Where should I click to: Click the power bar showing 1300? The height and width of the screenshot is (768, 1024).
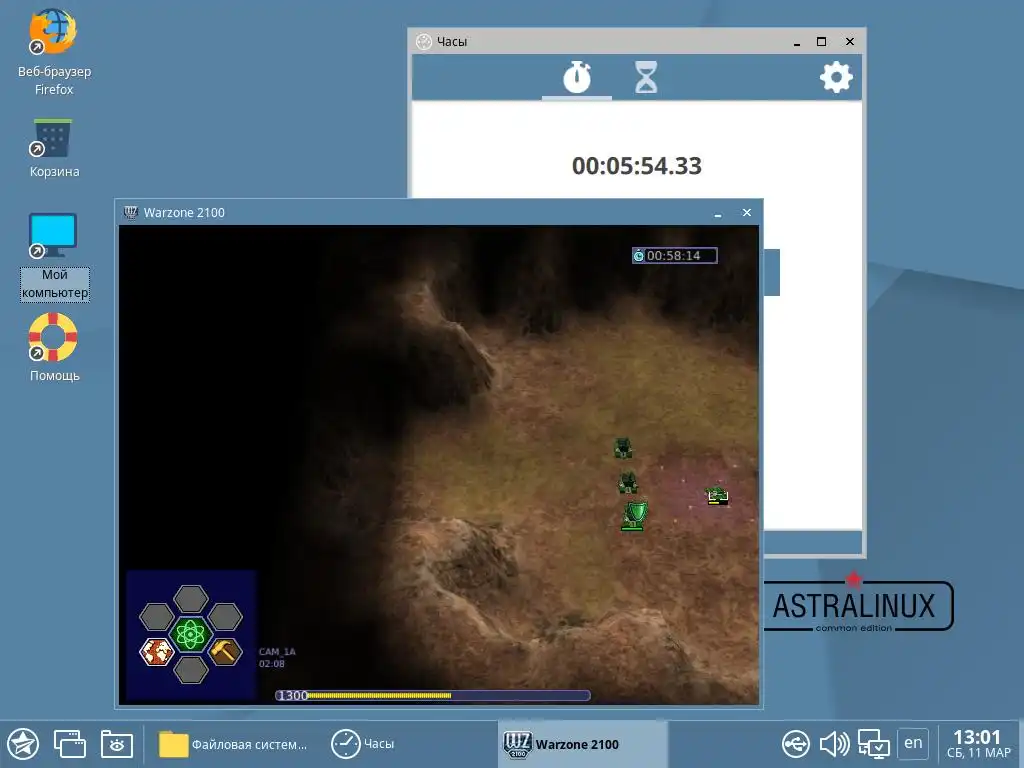coord(432,696)
